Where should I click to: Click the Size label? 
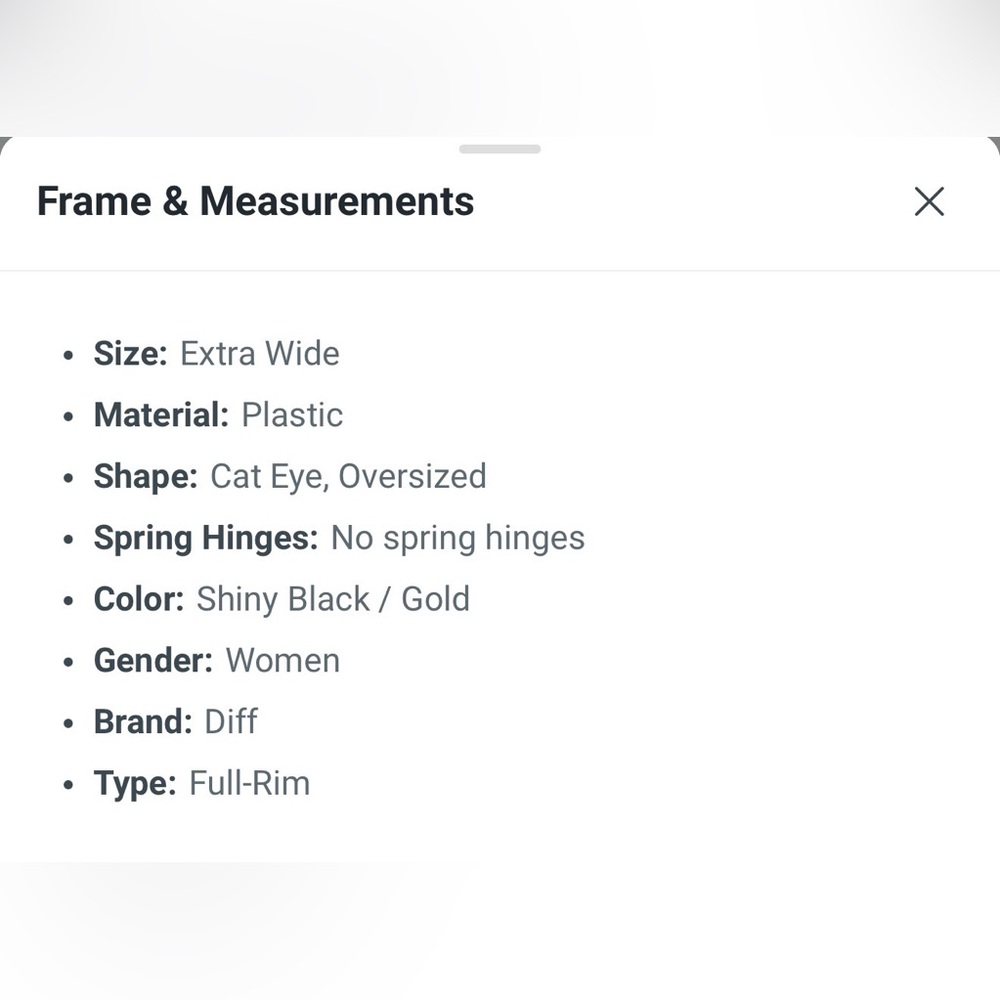coord(130,354)
